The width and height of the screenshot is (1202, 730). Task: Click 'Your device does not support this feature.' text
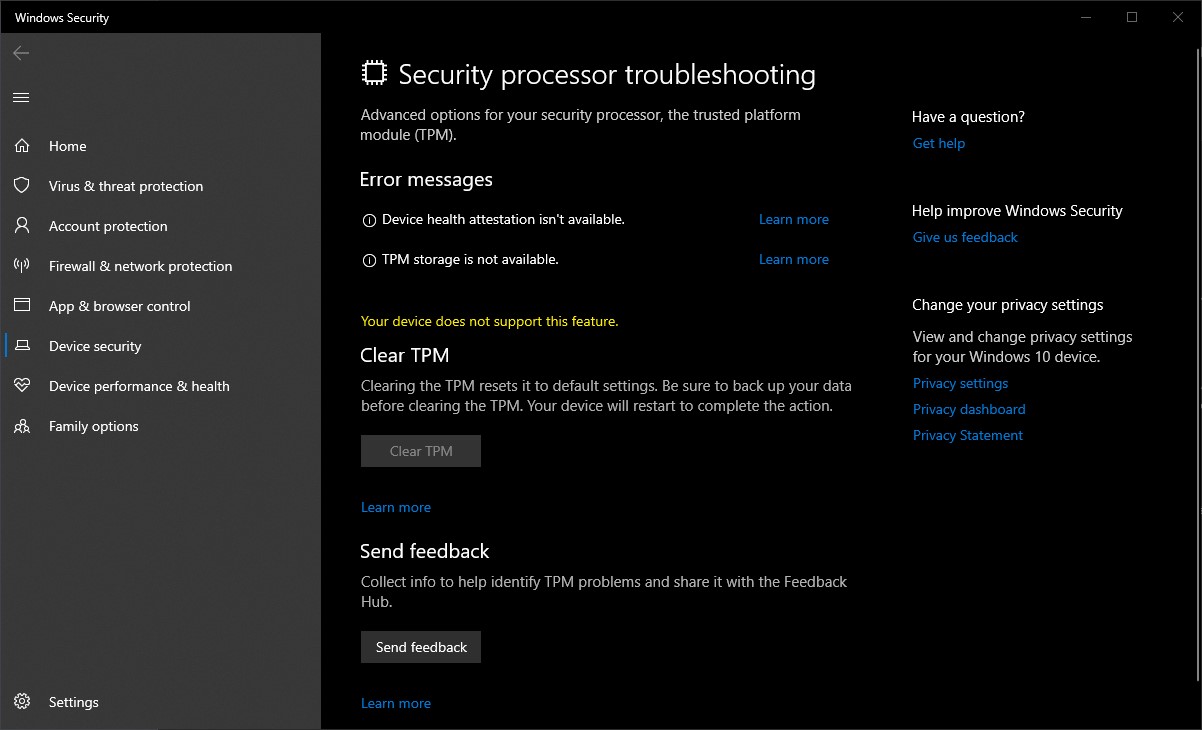pos(490,321)
